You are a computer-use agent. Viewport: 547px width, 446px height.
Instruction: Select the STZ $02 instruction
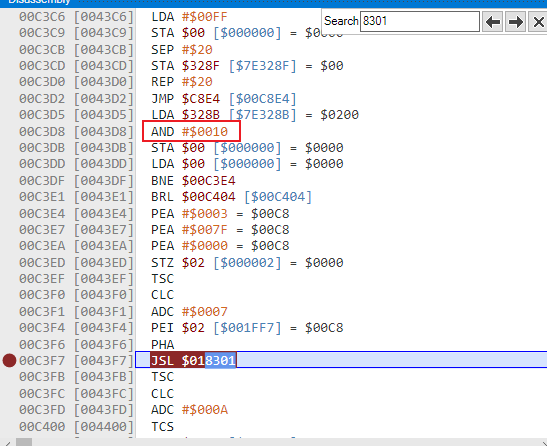coord(247,262)
